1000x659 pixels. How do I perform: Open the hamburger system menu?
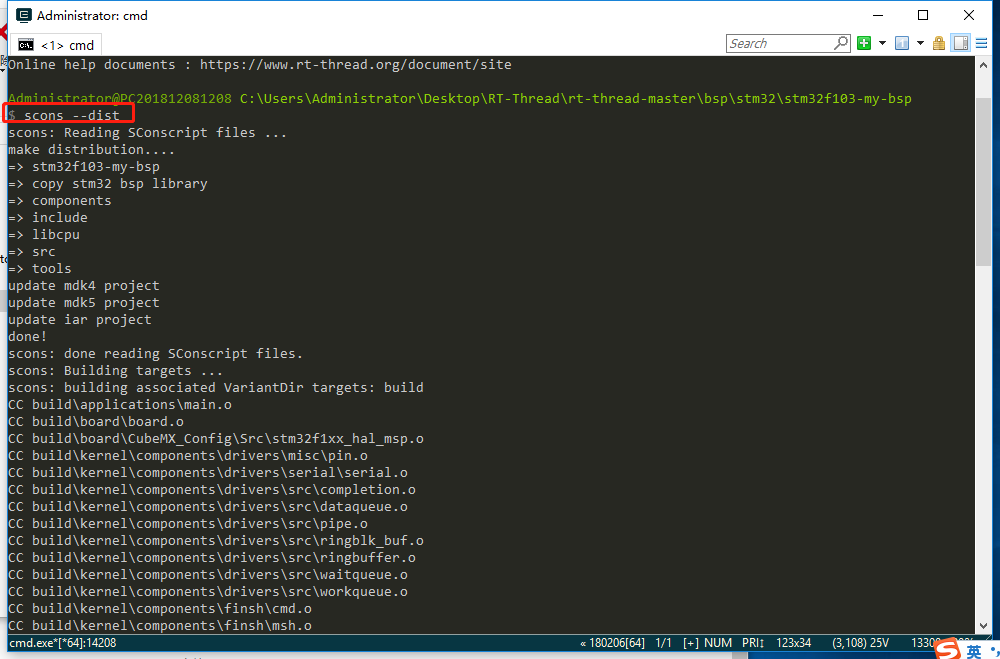[x=982, y=43]
